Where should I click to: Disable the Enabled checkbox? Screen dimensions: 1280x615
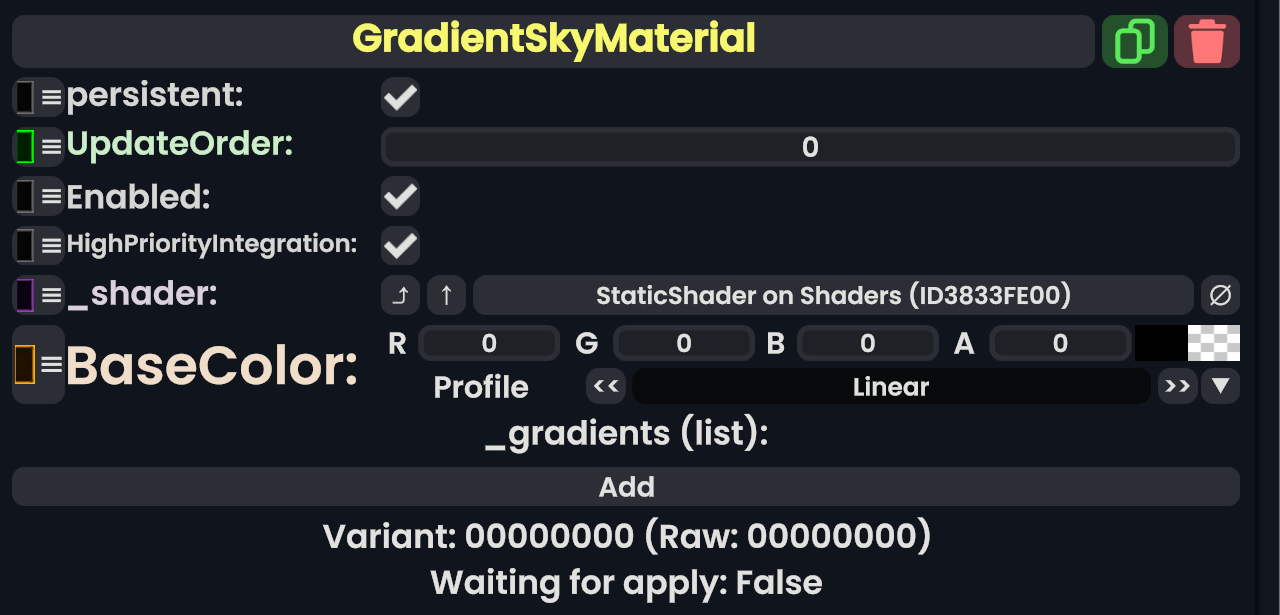click(400, 196)
